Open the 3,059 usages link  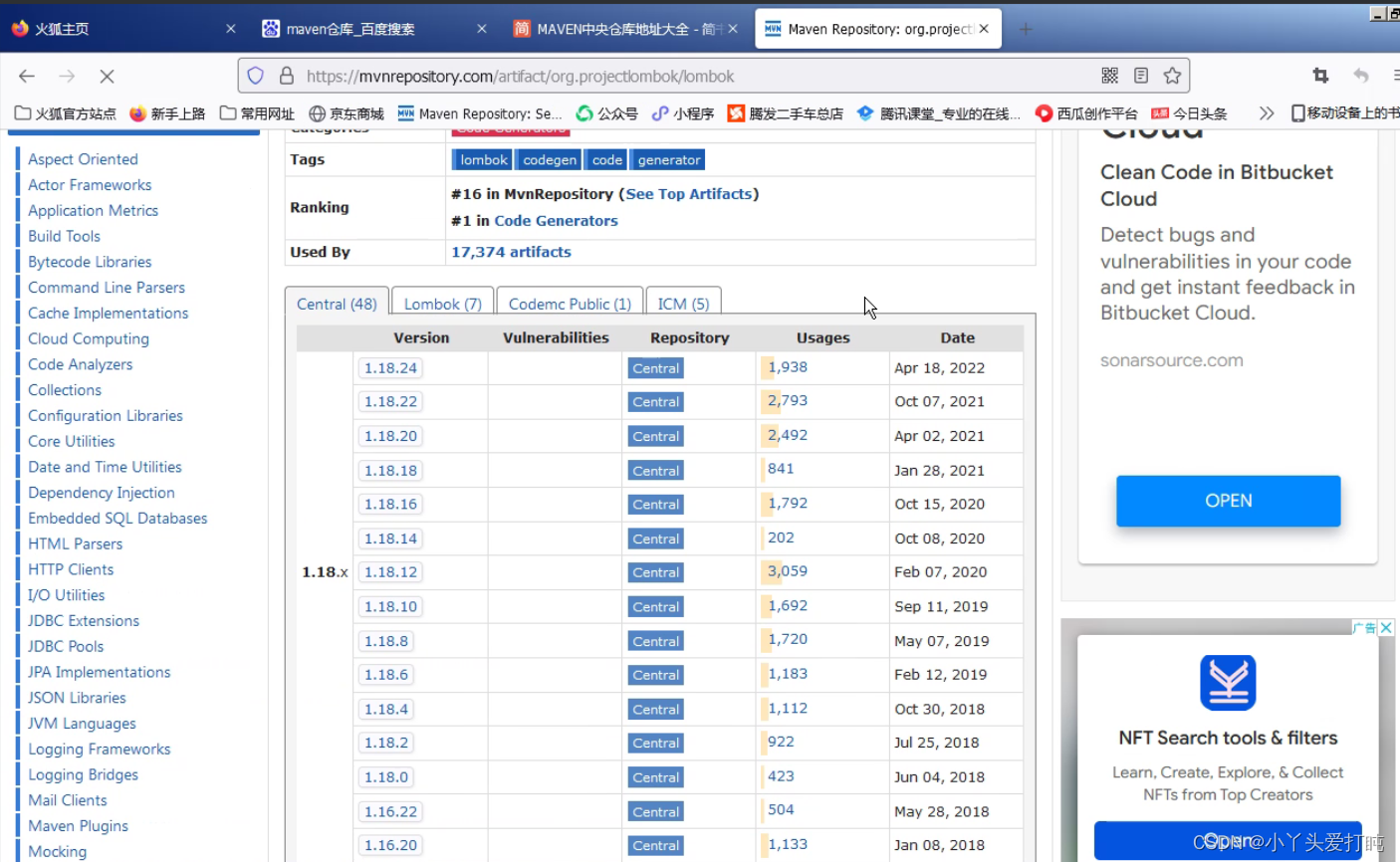788,571
